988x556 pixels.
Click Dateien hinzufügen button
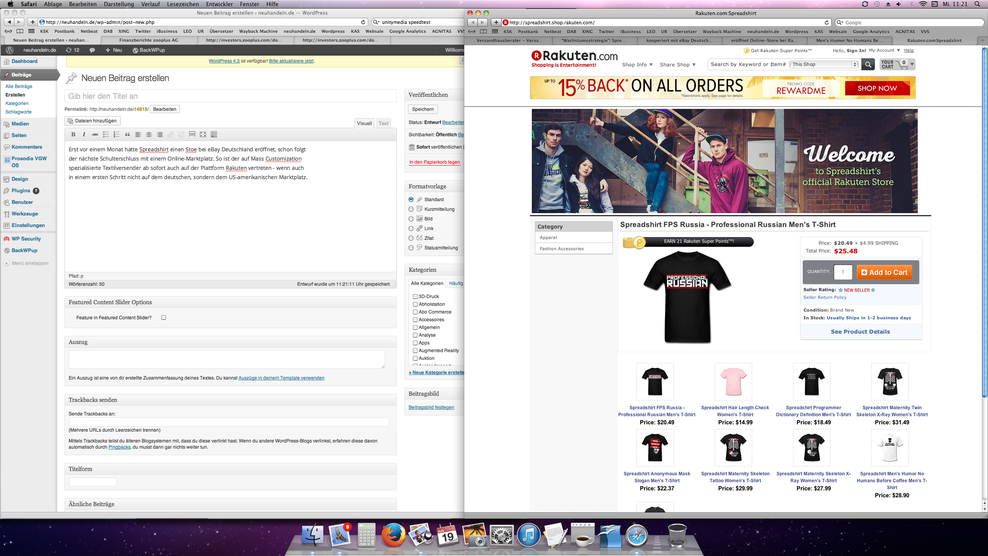[x=92, y=120]
